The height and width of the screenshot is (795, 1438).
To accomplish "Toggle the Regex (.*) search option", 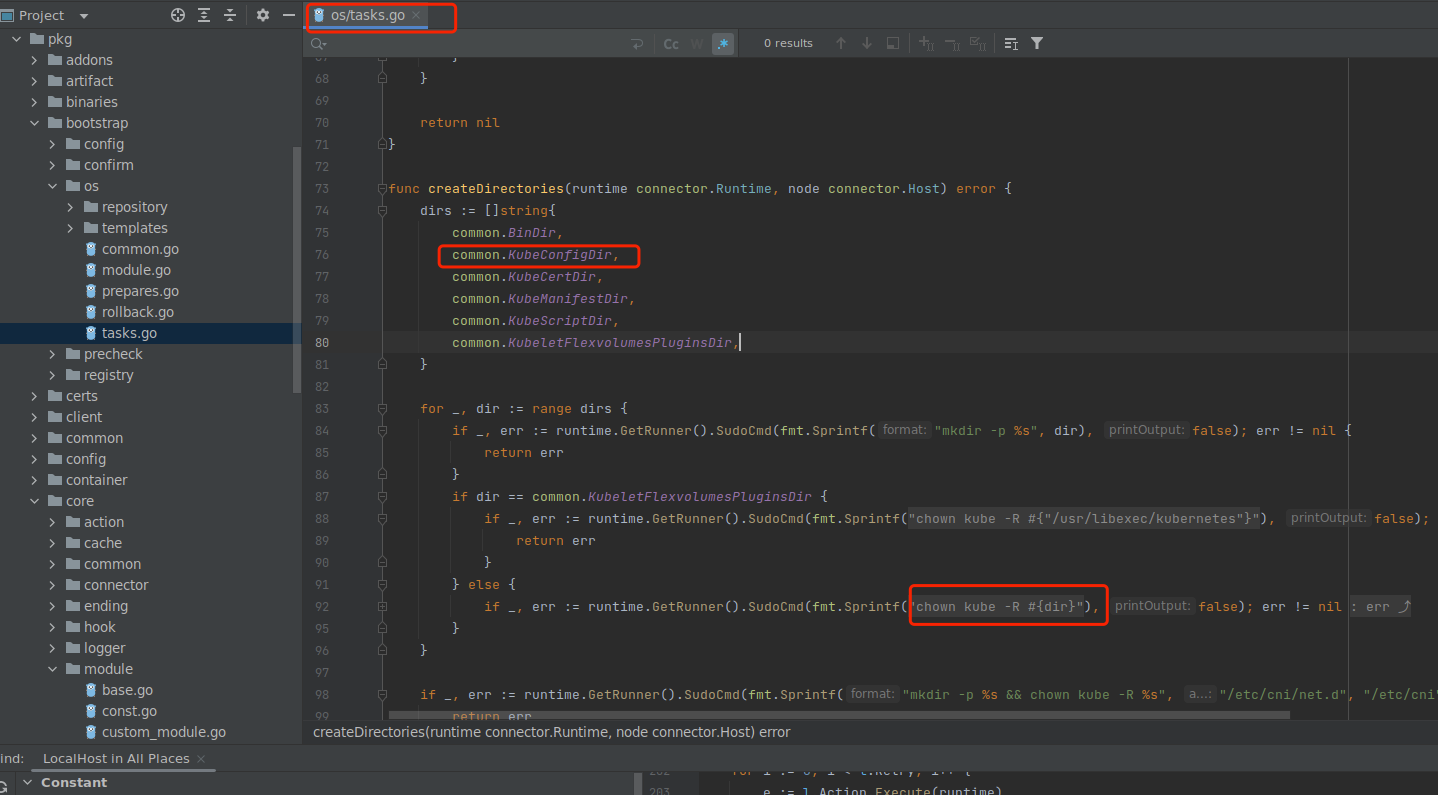I will (722, 43).
